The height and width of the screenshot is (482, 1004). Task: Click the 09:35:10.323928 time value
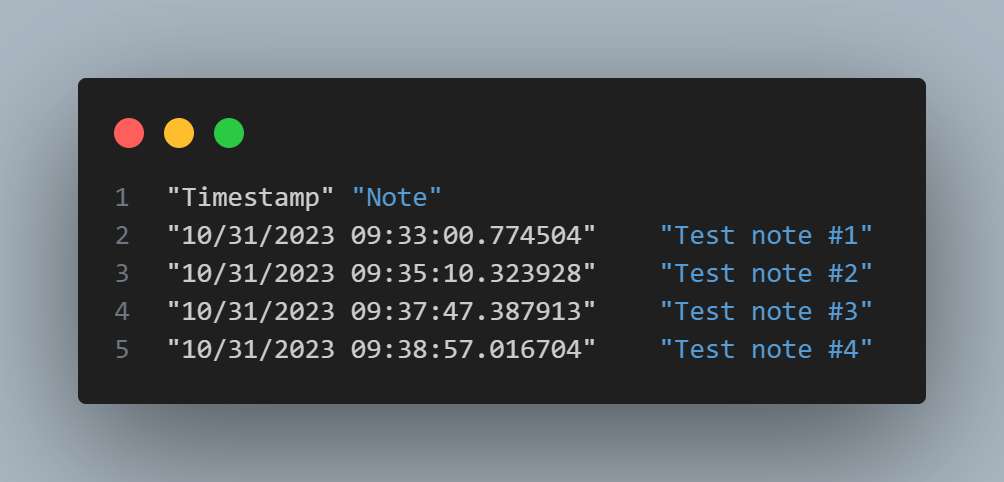(x=467, y=274)
